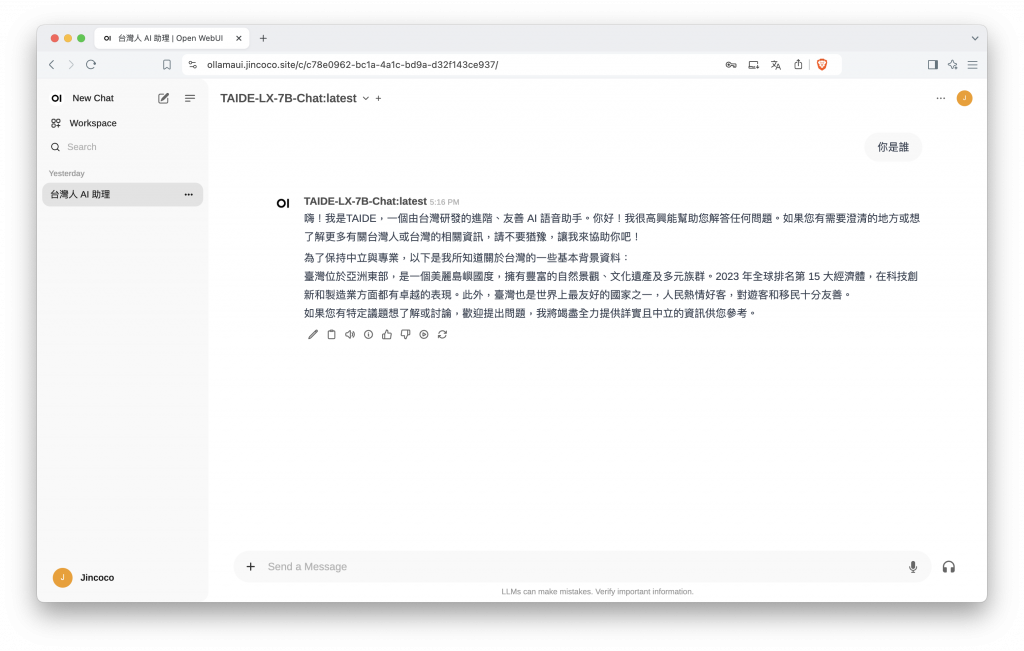
Task: Expand tab search chevron at top right
Action: point(974,39)
